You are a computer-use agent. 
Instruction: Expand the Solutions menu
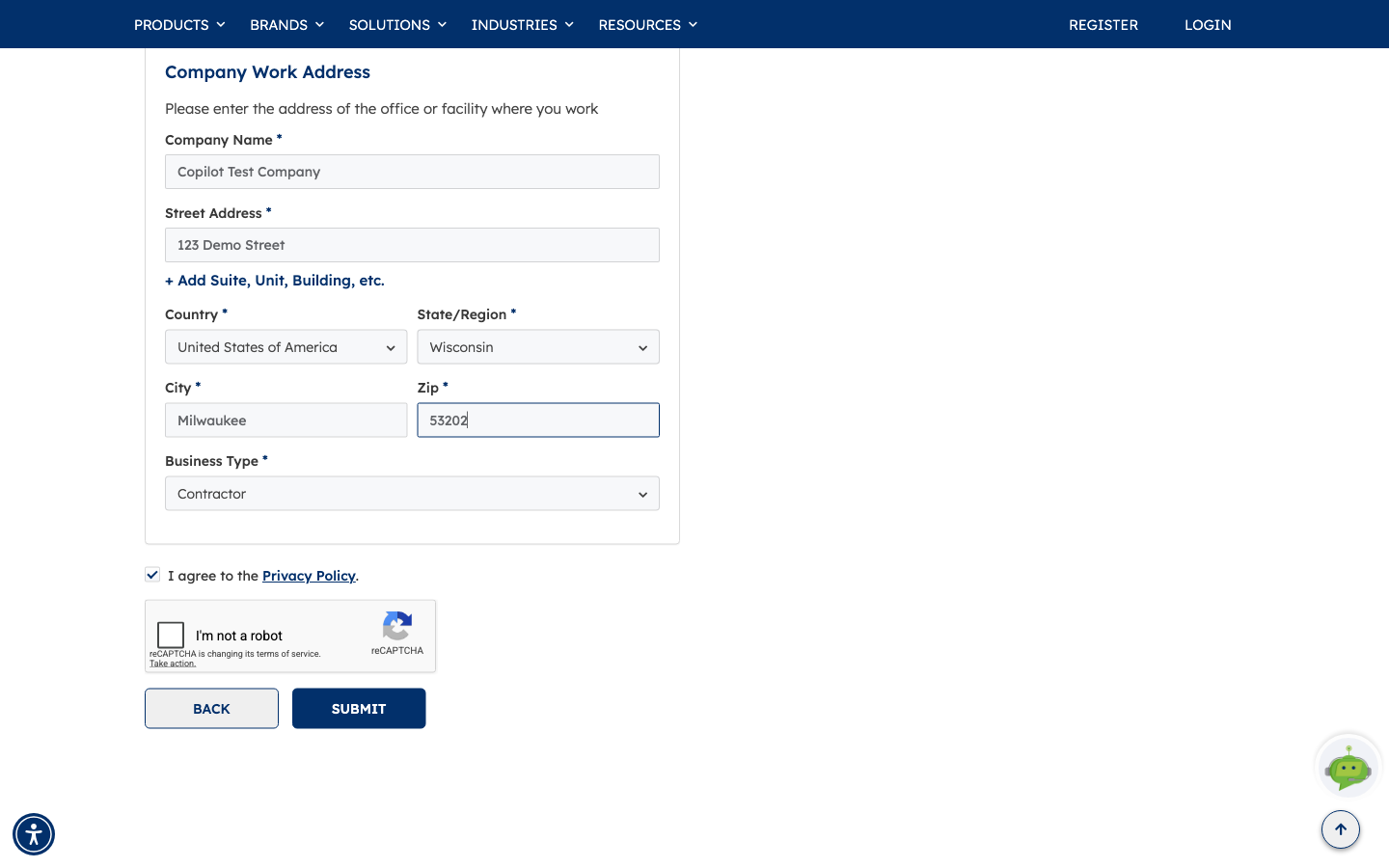[397, 25]
